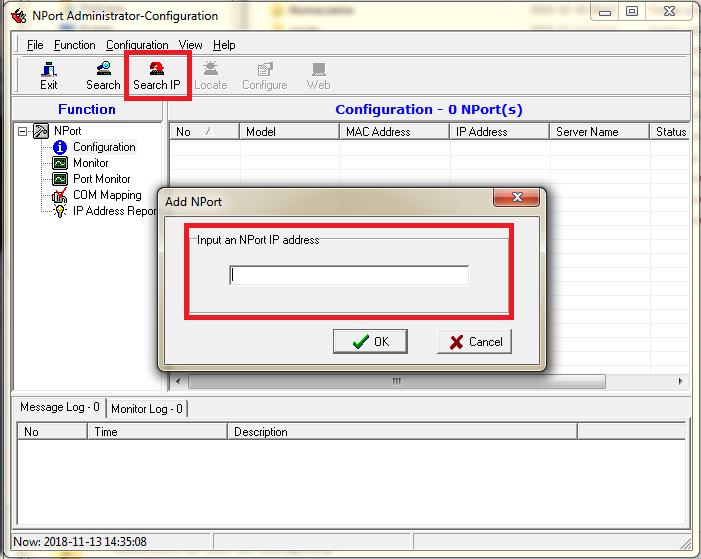The width and height of the screenshot is (701, 559).
Task: Select the Configuration info icon in tree
Action: coord(59,147)
